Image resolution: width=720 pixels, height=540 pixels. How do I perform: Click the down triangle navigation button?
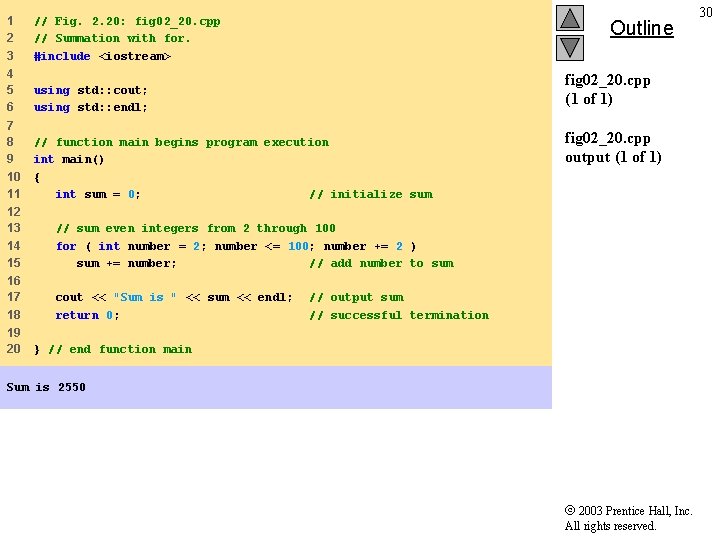pyautogui.click(x=570, y=48)
